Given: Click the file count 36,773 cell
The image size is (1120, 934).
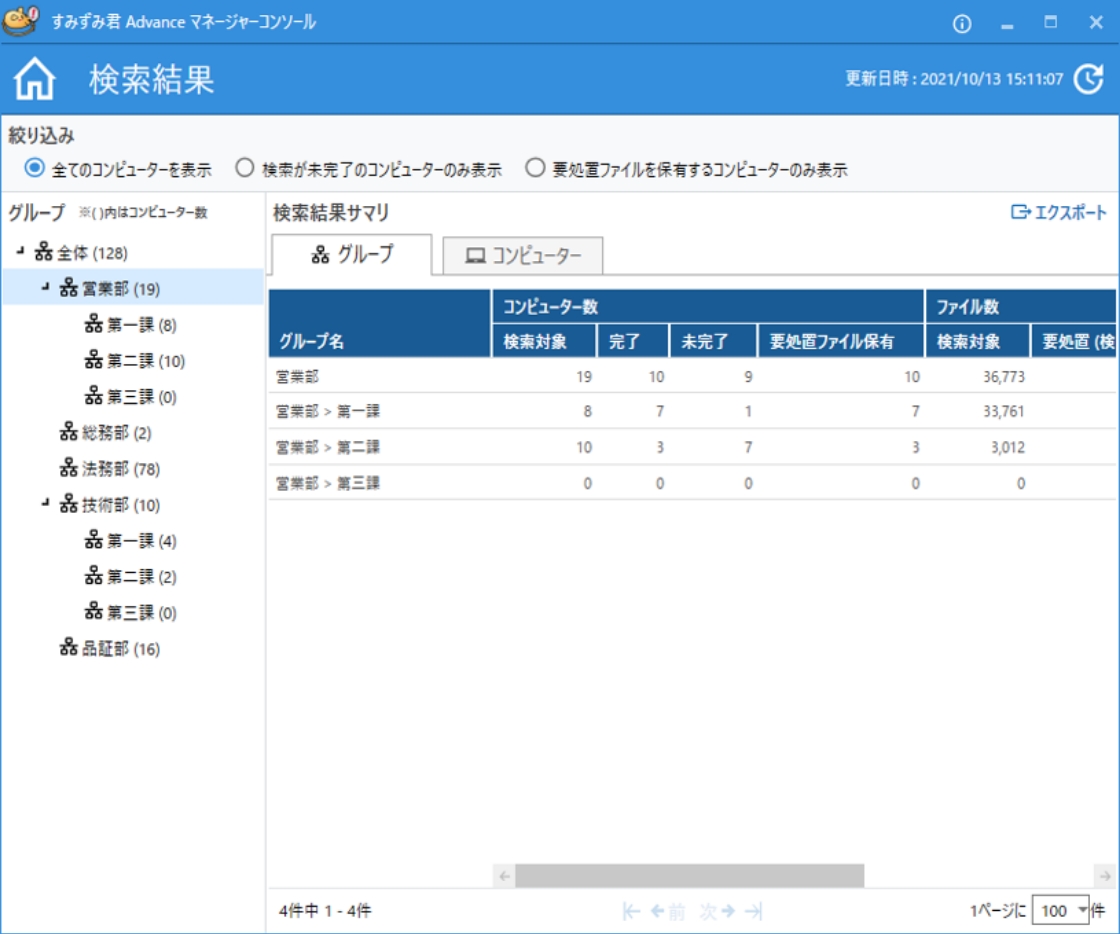Looking at the screenshot, I should pyautogui.click(x=1004, y=376).
